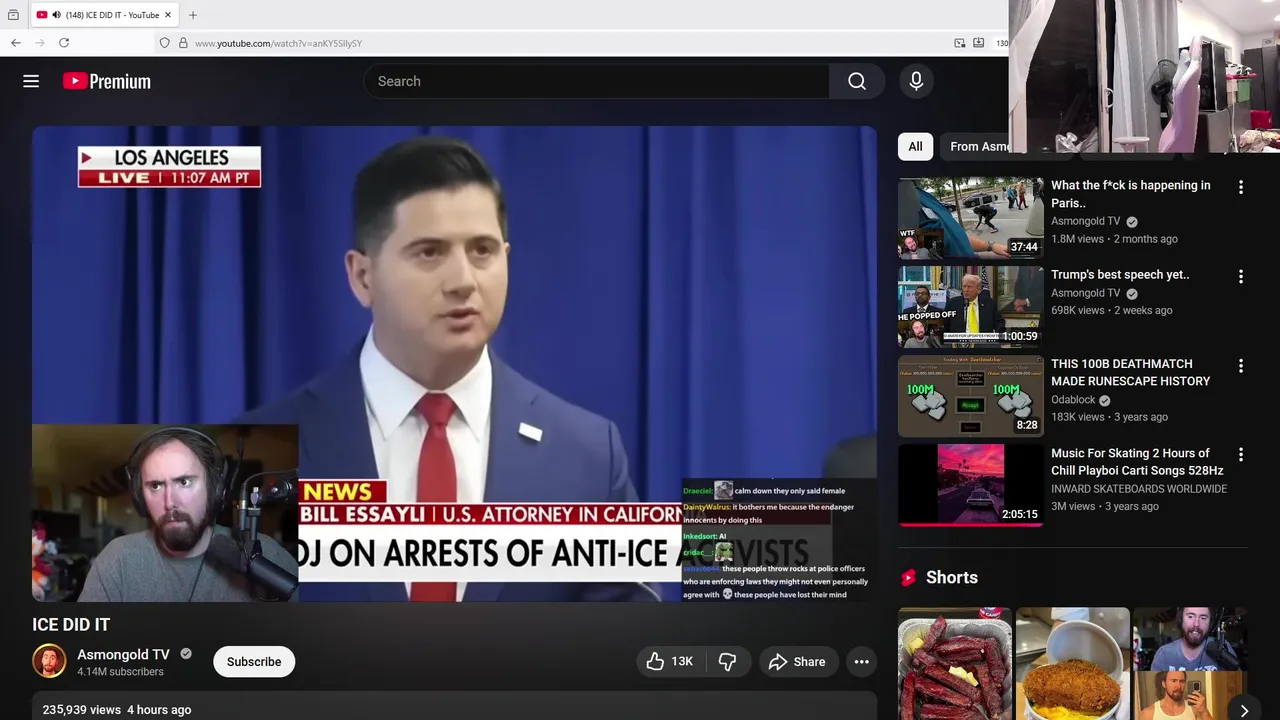Open Asmongold TV channel name link
This screenshot has width=1280, height=720.
(x=123, y=654)
